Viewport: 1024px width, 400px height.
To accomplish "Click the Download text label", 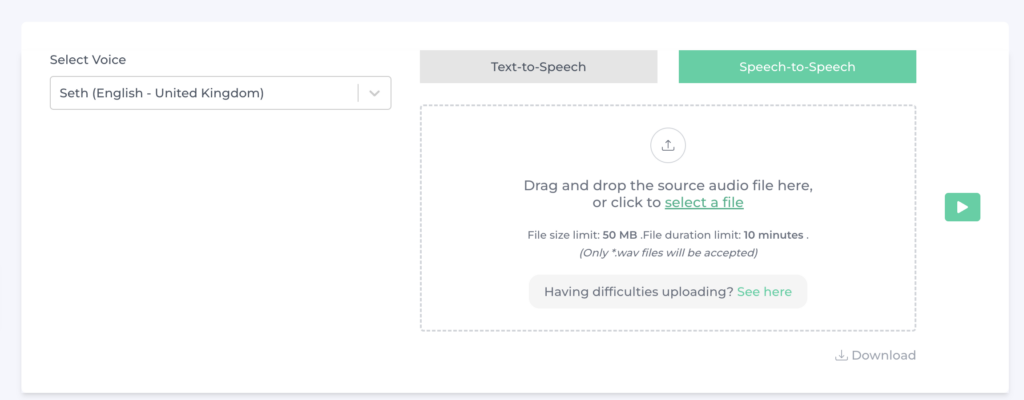I will coord(884,356).
